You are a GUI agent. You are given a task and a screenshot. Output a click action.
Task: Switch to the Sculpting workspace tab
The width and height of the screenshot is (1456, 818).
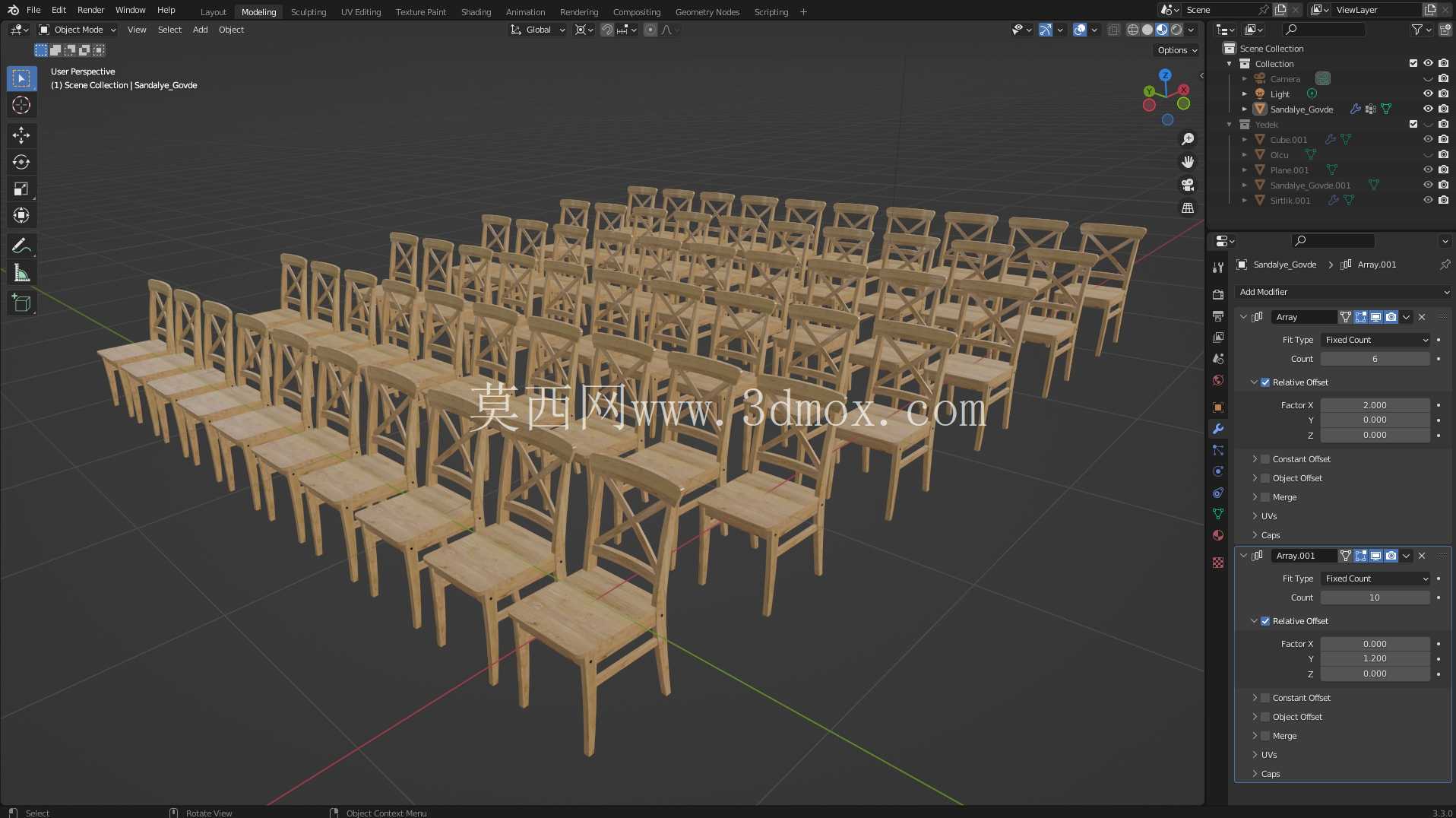(309, 11)
